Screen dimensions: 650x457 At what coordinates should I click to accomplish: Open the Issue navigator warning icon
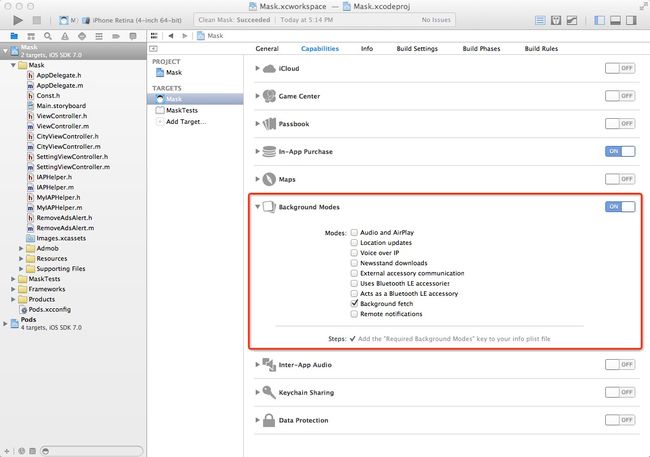[x=65, y=36]
